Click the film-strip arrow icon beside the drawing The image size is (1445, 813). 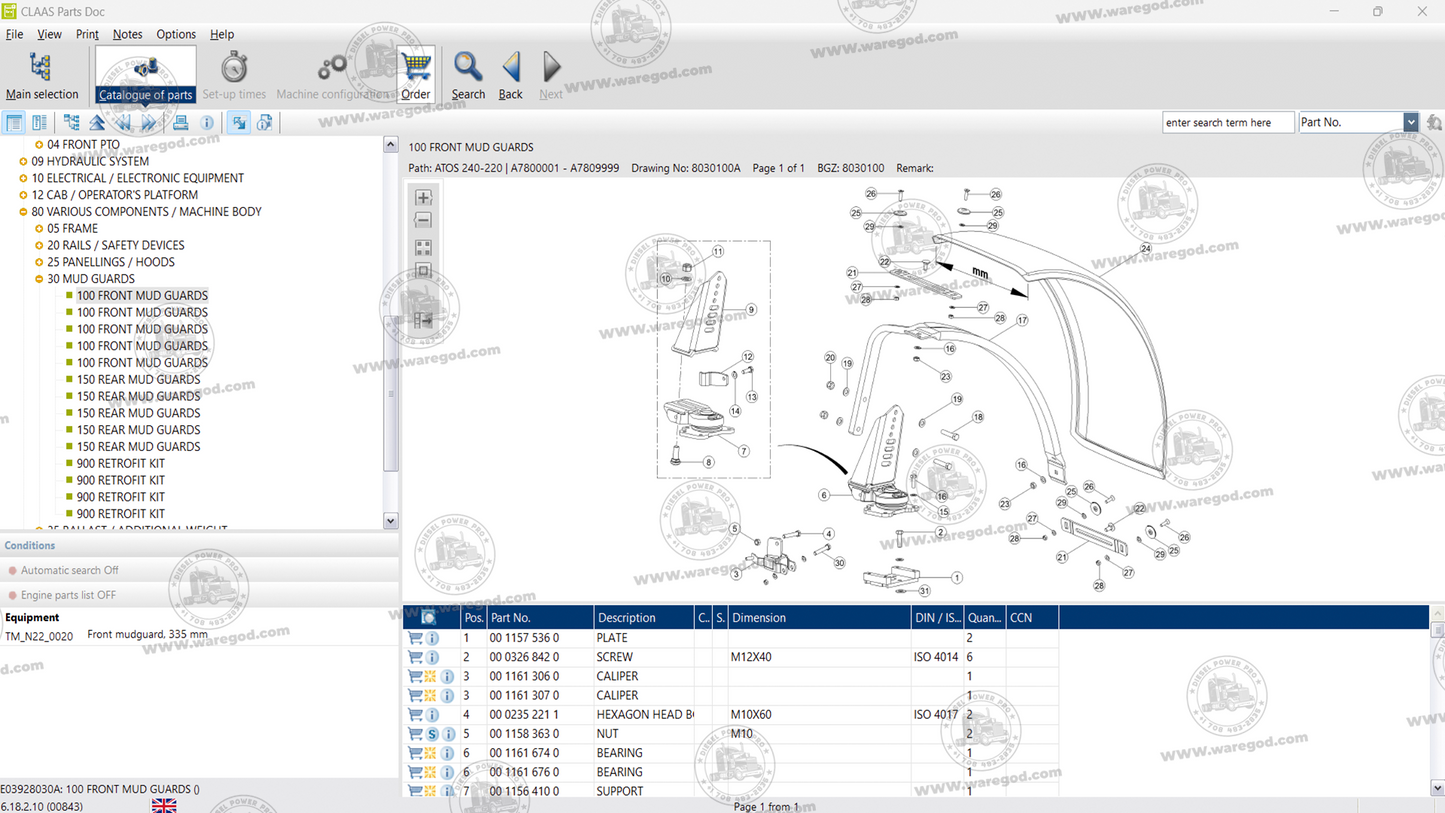423,321
